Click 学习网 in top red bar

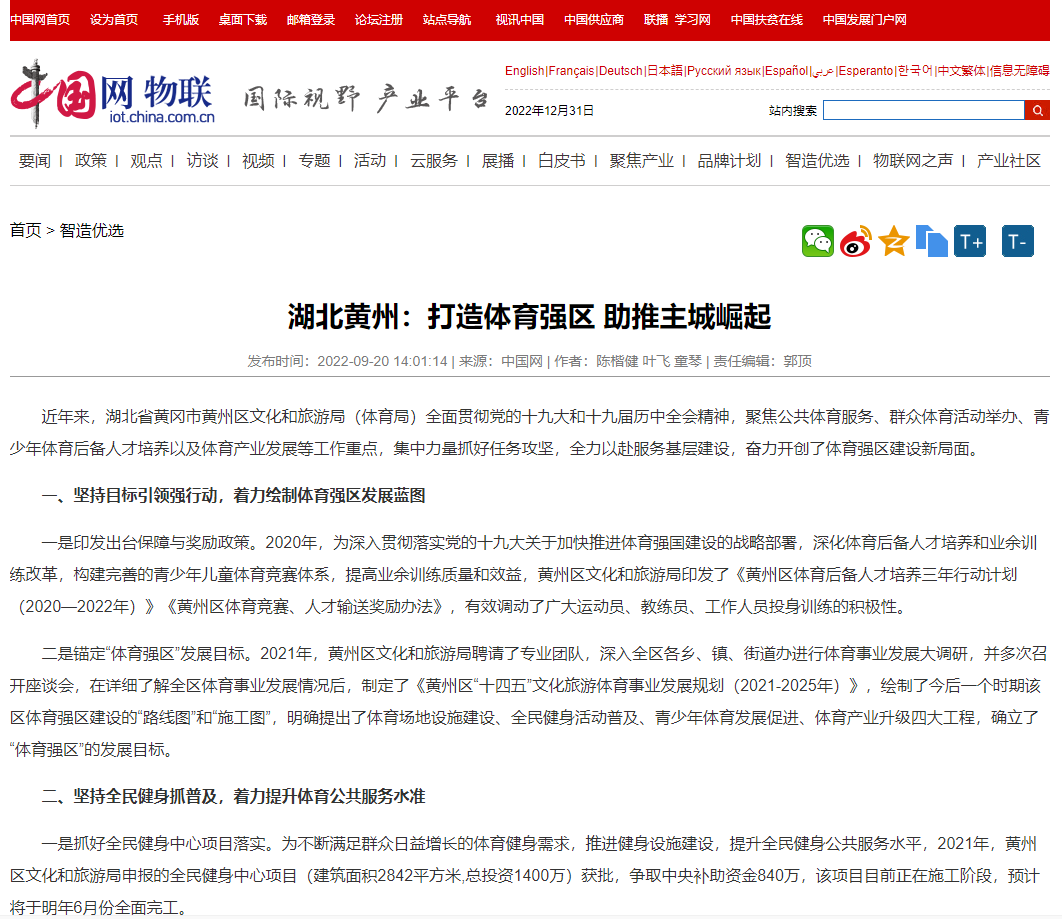(692, 20)
